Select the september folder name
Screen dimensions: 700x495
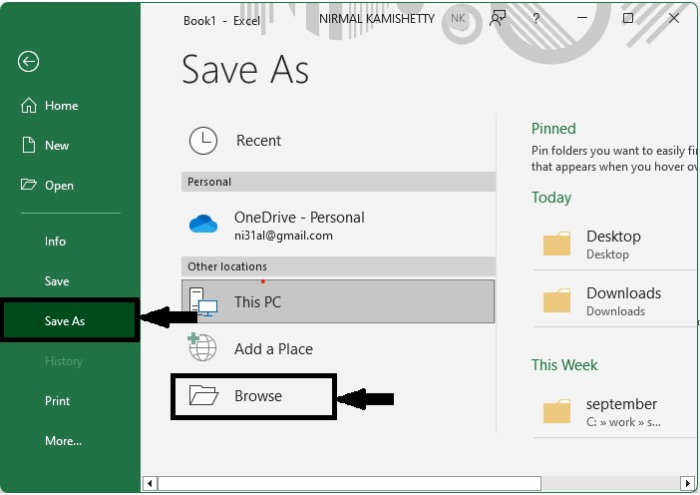(x=621, y=404)
